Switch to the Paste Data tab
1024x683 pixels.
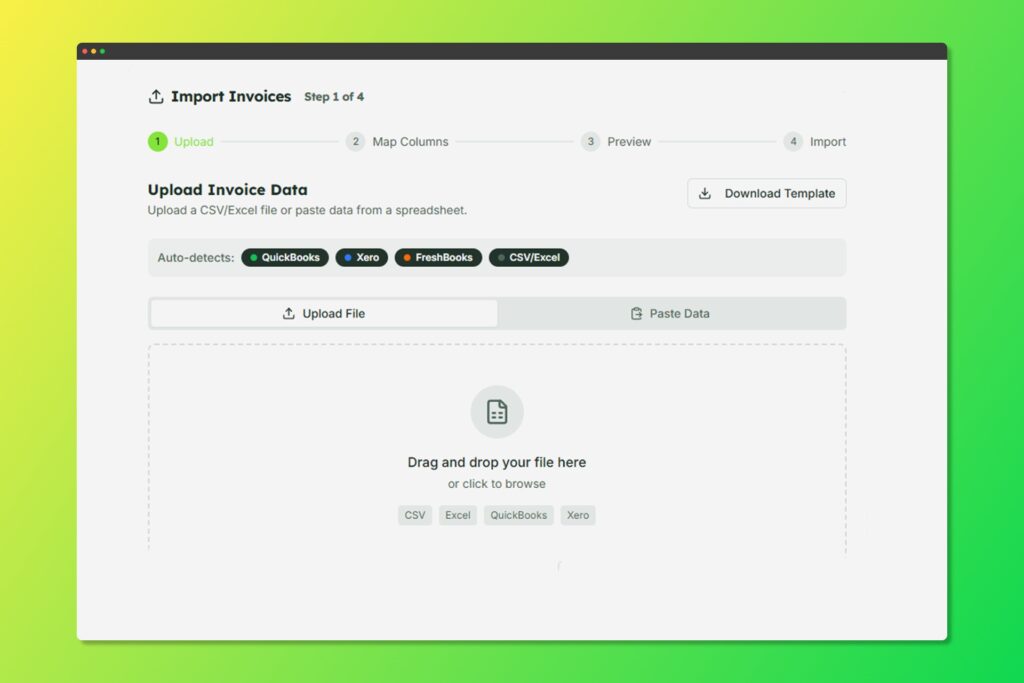point(671,314)
